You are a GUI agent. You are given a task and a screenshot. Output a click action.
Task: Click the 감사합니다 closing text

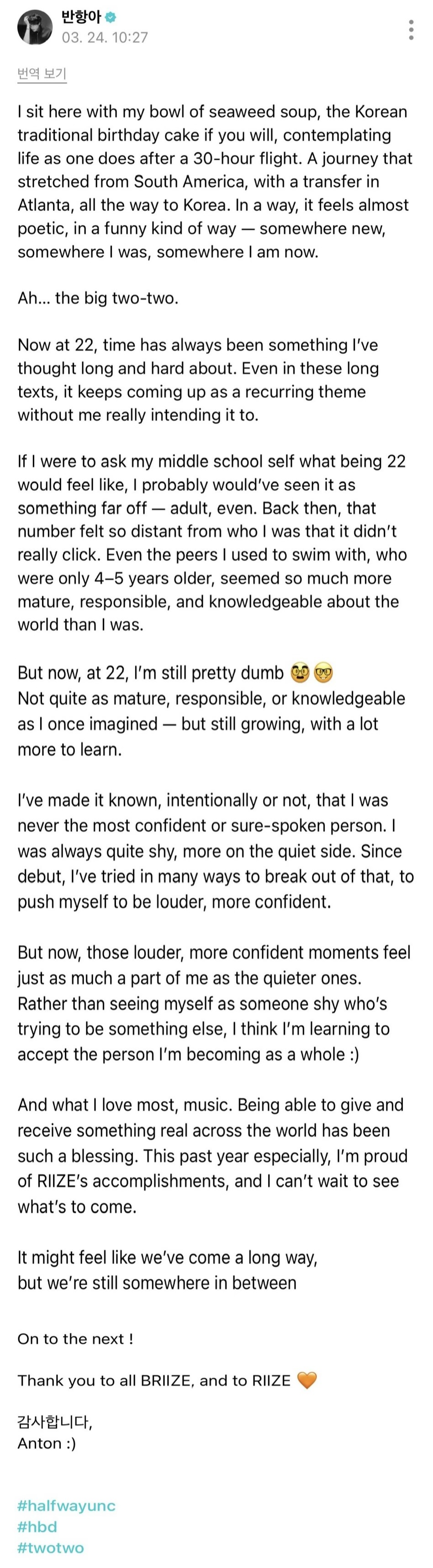[x=55, y=1422]
